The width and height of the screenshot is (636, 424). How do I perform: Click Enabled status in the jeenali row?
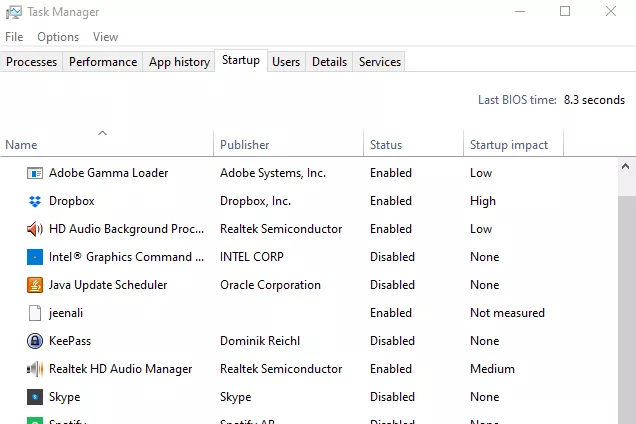click(x=391, y=313)
